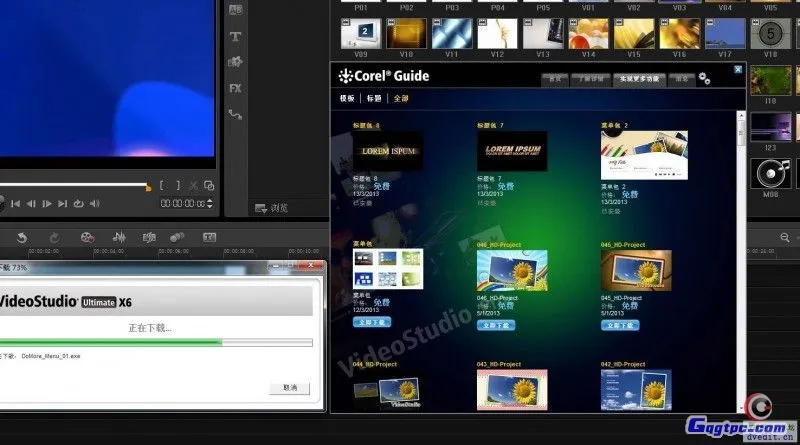800x445 pixels.
Task: Click the 00:00:00:00 timecode field
Action: point(183,204)
